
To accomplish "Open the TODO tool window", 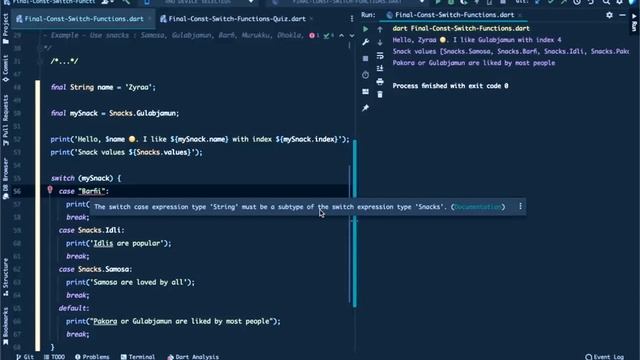I will tap(54, 356).
